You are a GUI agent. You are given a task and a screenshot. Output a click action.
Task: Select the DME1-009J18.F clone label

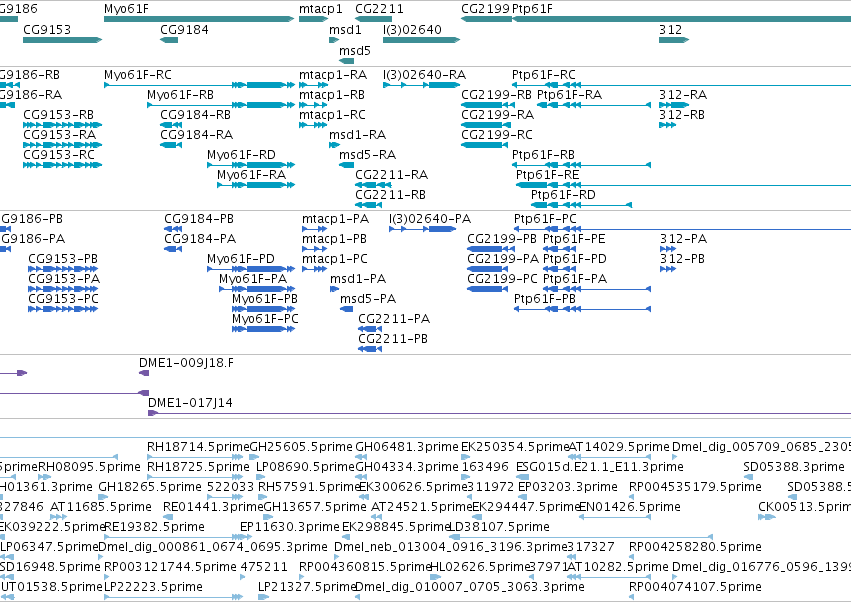click(187, 363)
